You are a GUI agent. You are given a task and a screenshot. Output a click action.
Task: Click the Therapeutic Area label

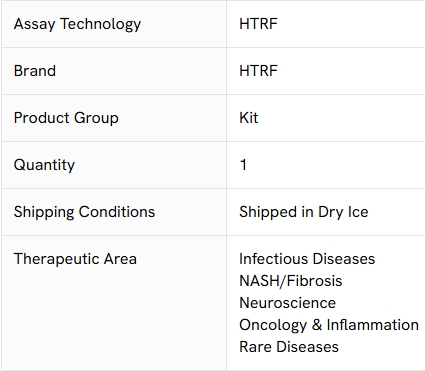(75, 259)
